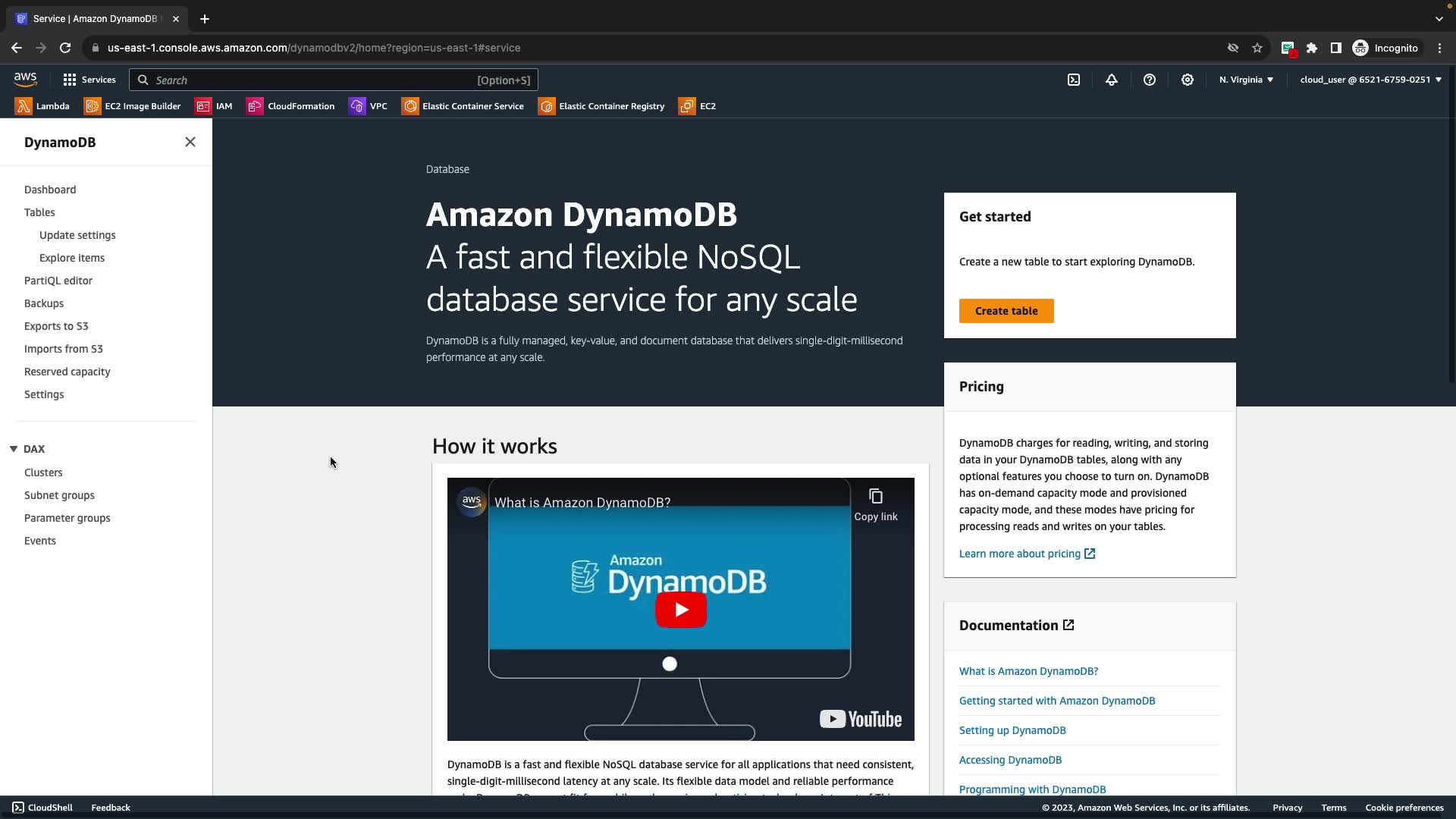Collapse the DAX section in sidebar
1456x819 pixels.
point(14,449)
